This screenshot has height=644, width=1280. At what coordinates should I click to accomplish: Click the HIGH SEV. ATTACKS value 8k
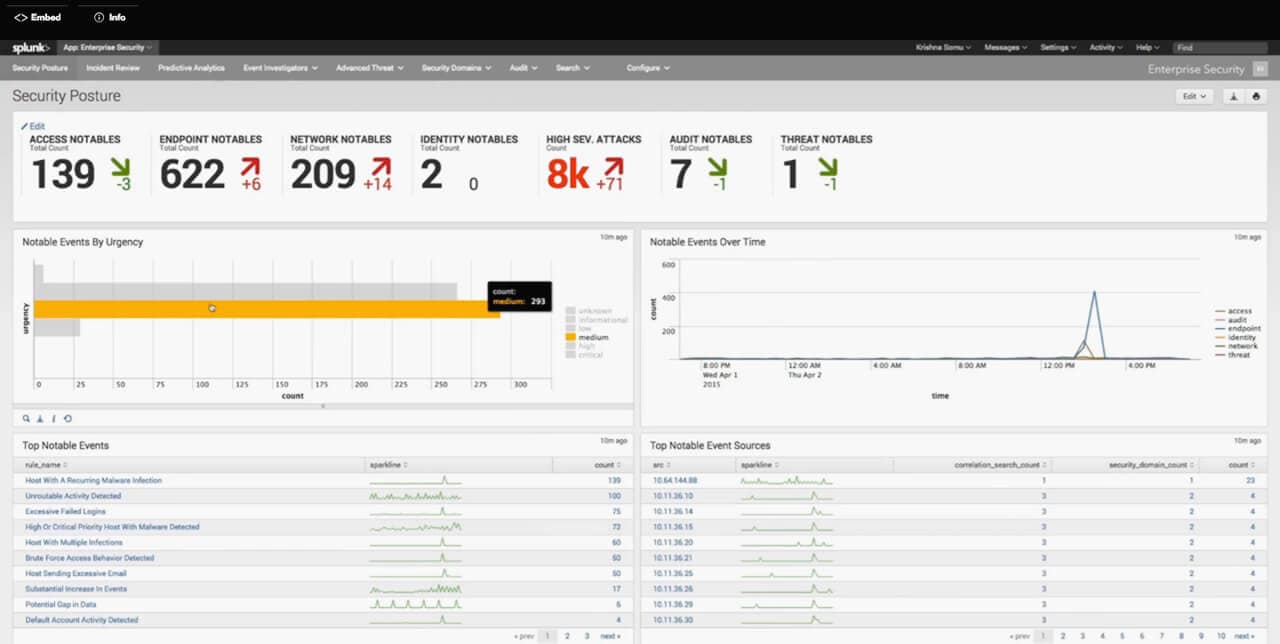tap(568, 174)
